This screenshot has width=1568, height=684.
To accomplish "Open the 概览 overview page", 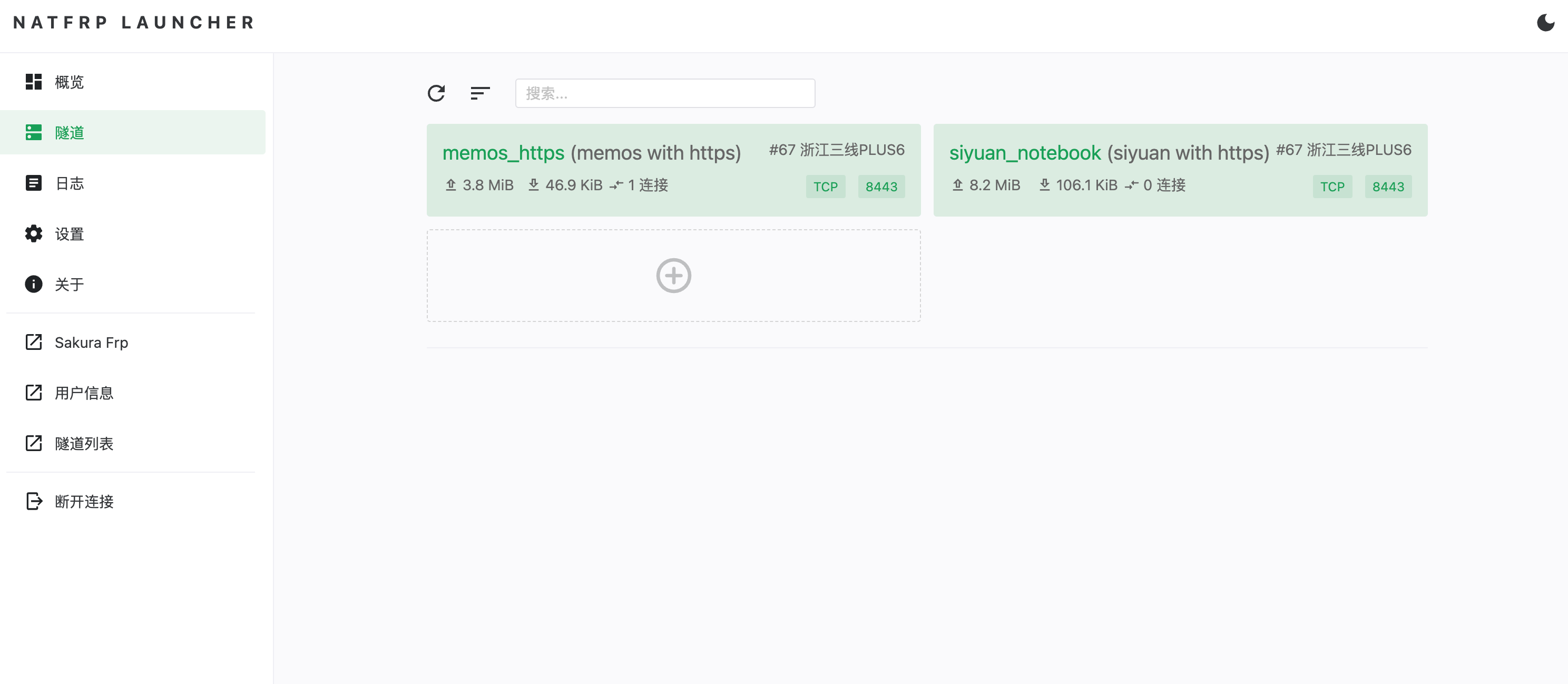I will (69, 82).
